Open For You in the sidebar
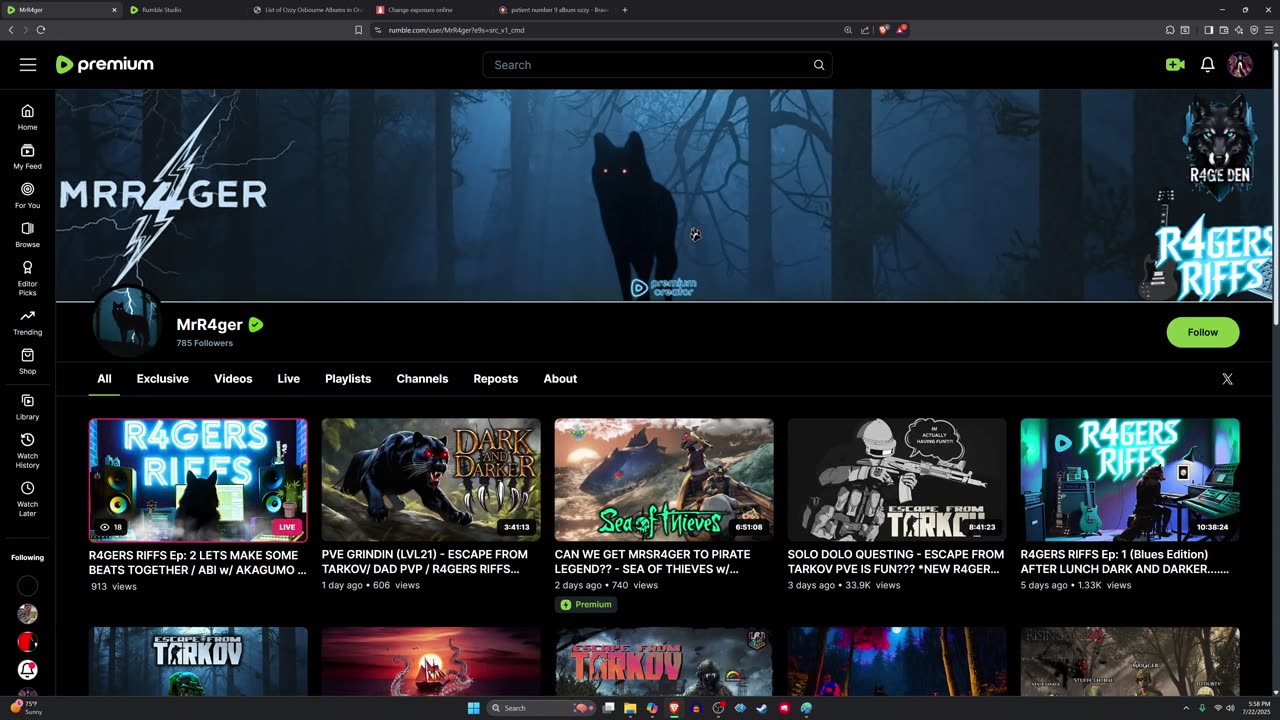The width and height of the screenshot is (1280, 720). click(27, 195)
